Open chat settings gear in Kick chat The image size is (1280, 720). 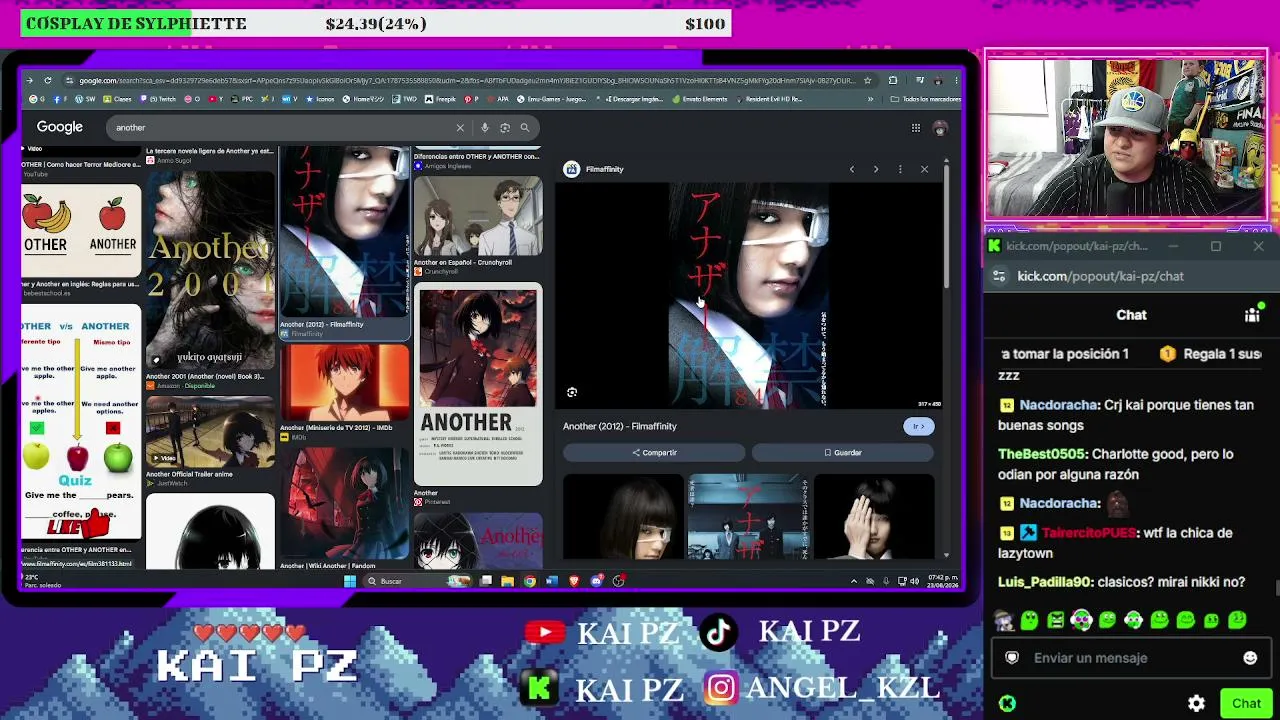[x=1196, y=703]
